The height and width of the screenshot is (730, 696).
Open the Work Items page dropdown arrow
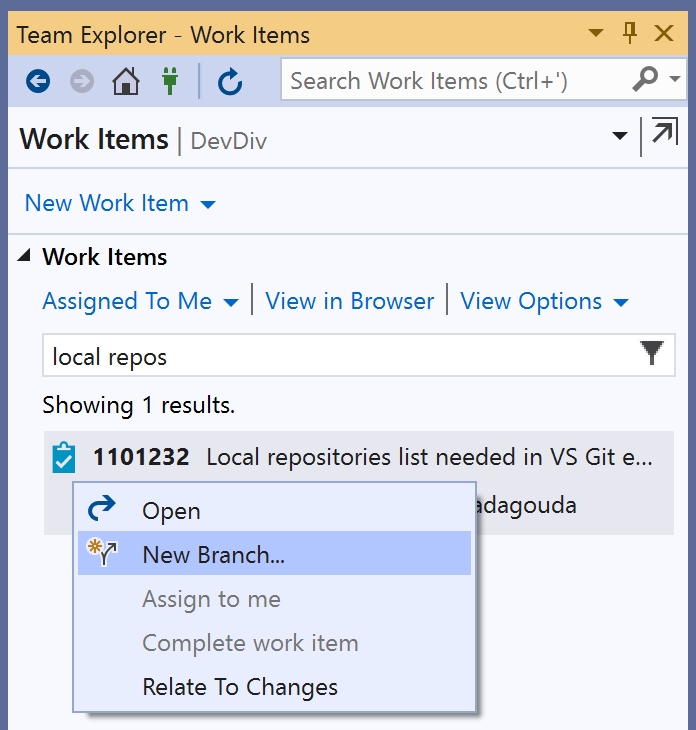620,136
